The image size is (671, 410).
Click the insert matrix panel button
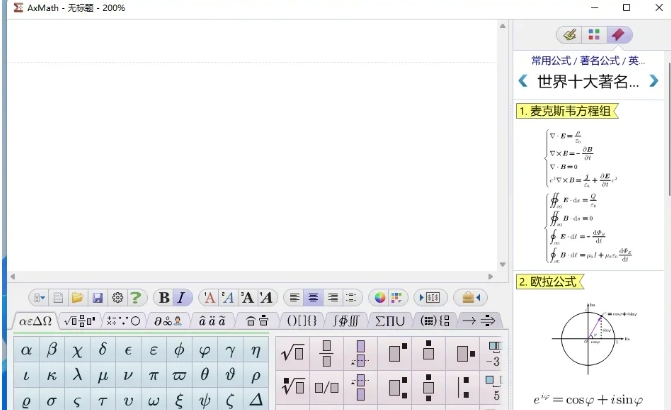[x=430, y=297]
